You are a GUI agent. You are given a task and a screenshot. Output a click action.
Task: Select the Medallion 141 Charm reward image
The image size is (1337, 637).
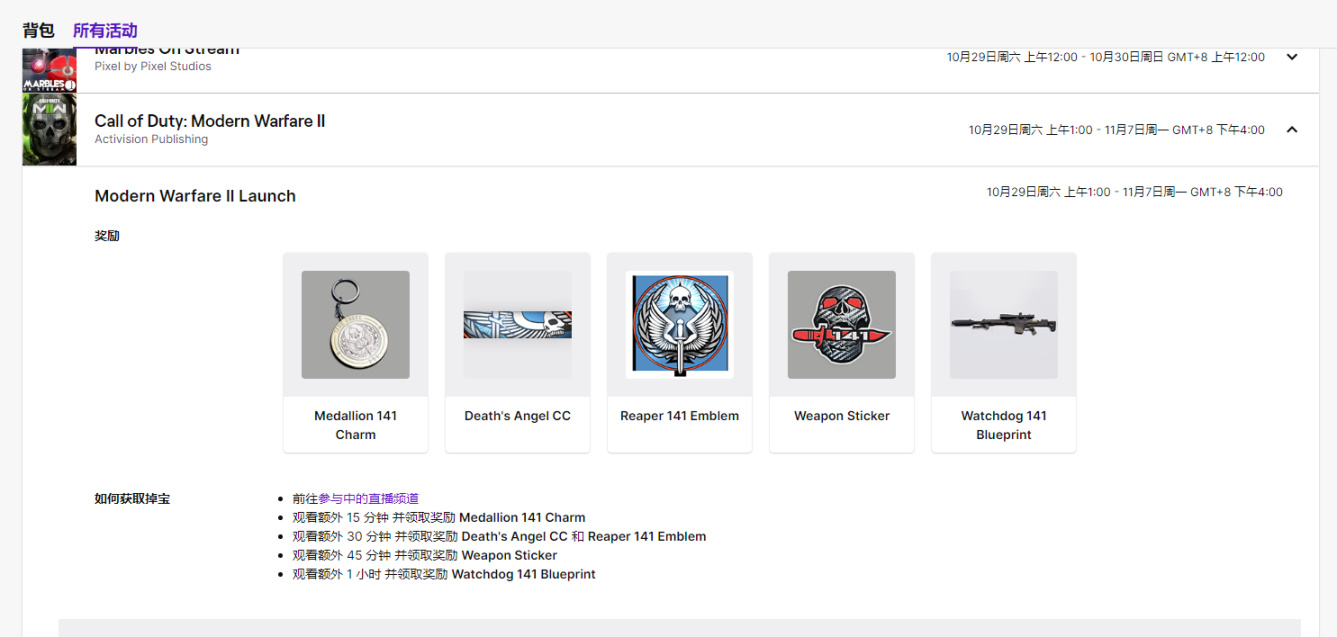tap(356, 325)
